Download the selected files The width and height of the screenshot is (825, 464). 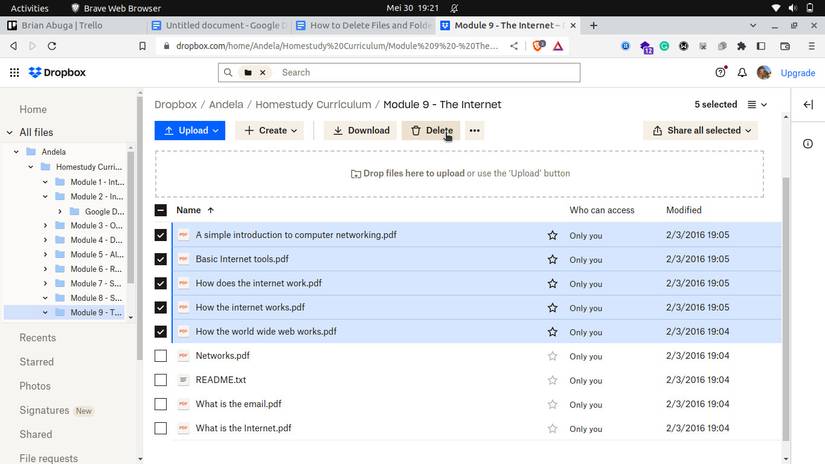coord(360,130)
